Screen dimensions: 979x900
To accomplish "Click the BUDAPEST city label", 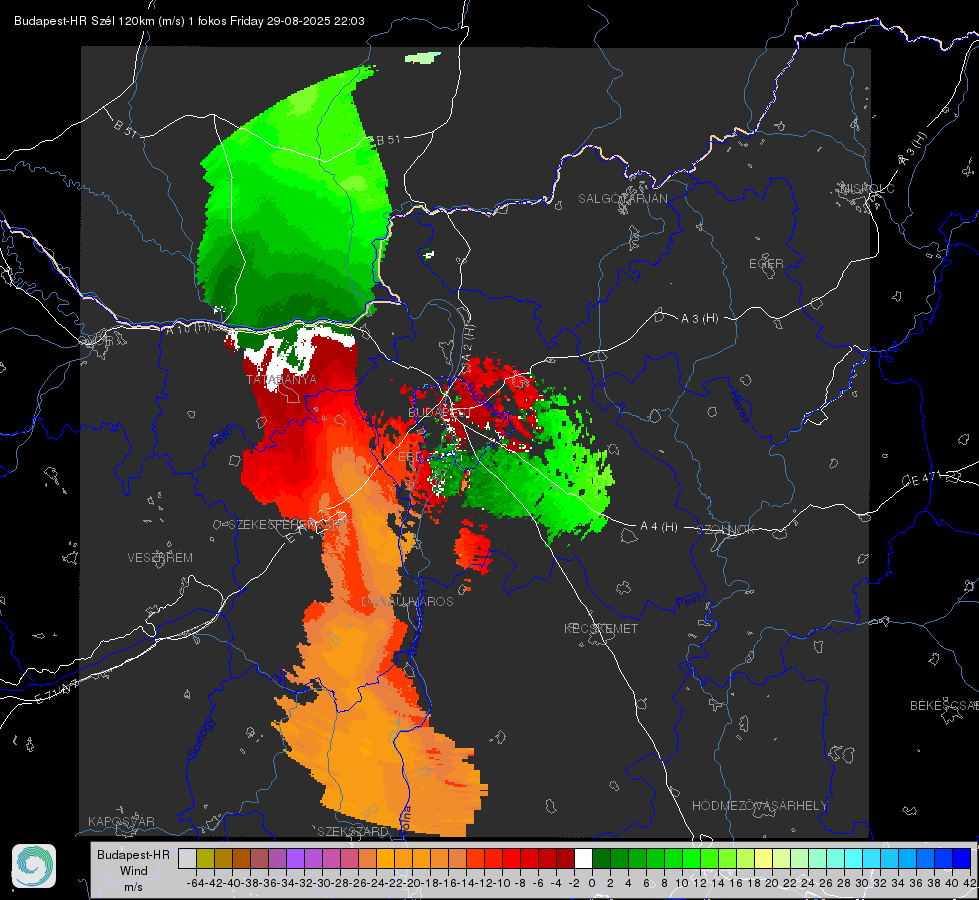I will (440, 412).
